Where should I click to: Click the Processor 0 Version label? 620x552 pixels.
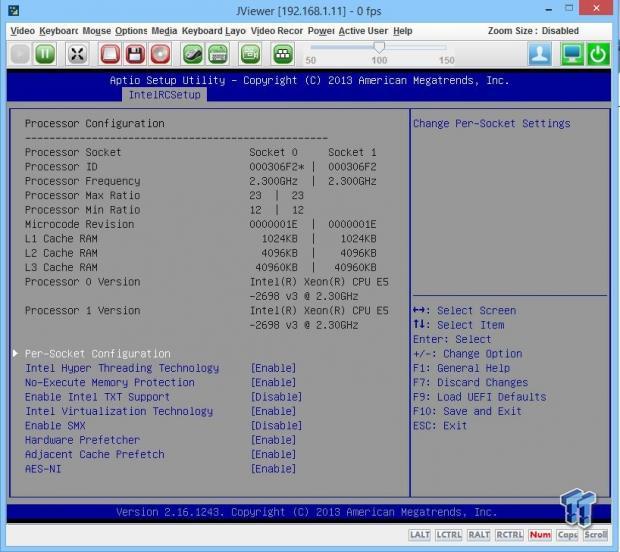tap(82, 282)
